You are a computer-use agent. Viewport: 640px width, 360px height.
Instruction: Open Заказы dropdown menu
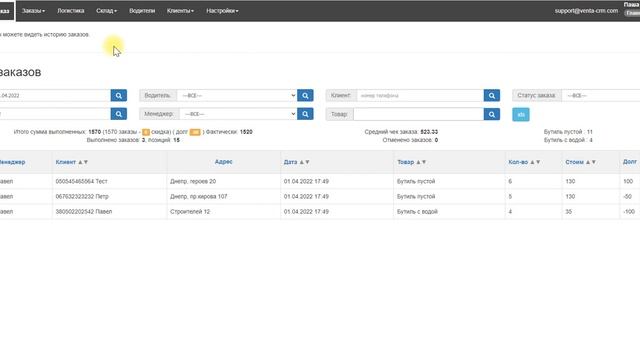pos(33,11)
